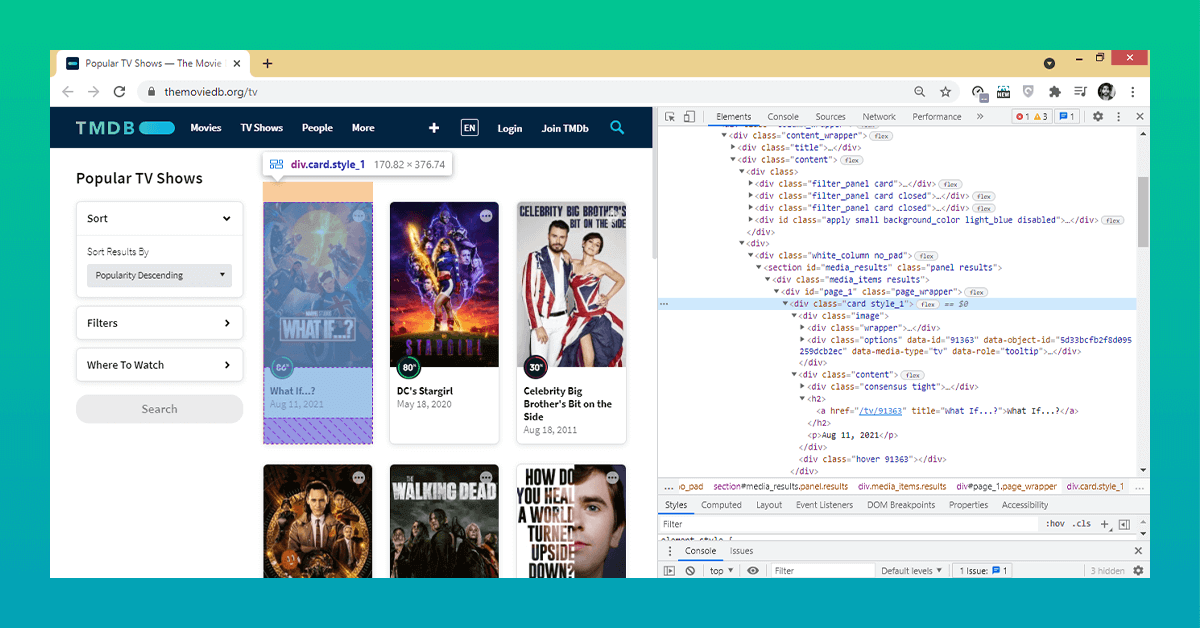Bookmark this page with the star icon
This screenshot has height=628, width=1200.
(x=945, y=91)
